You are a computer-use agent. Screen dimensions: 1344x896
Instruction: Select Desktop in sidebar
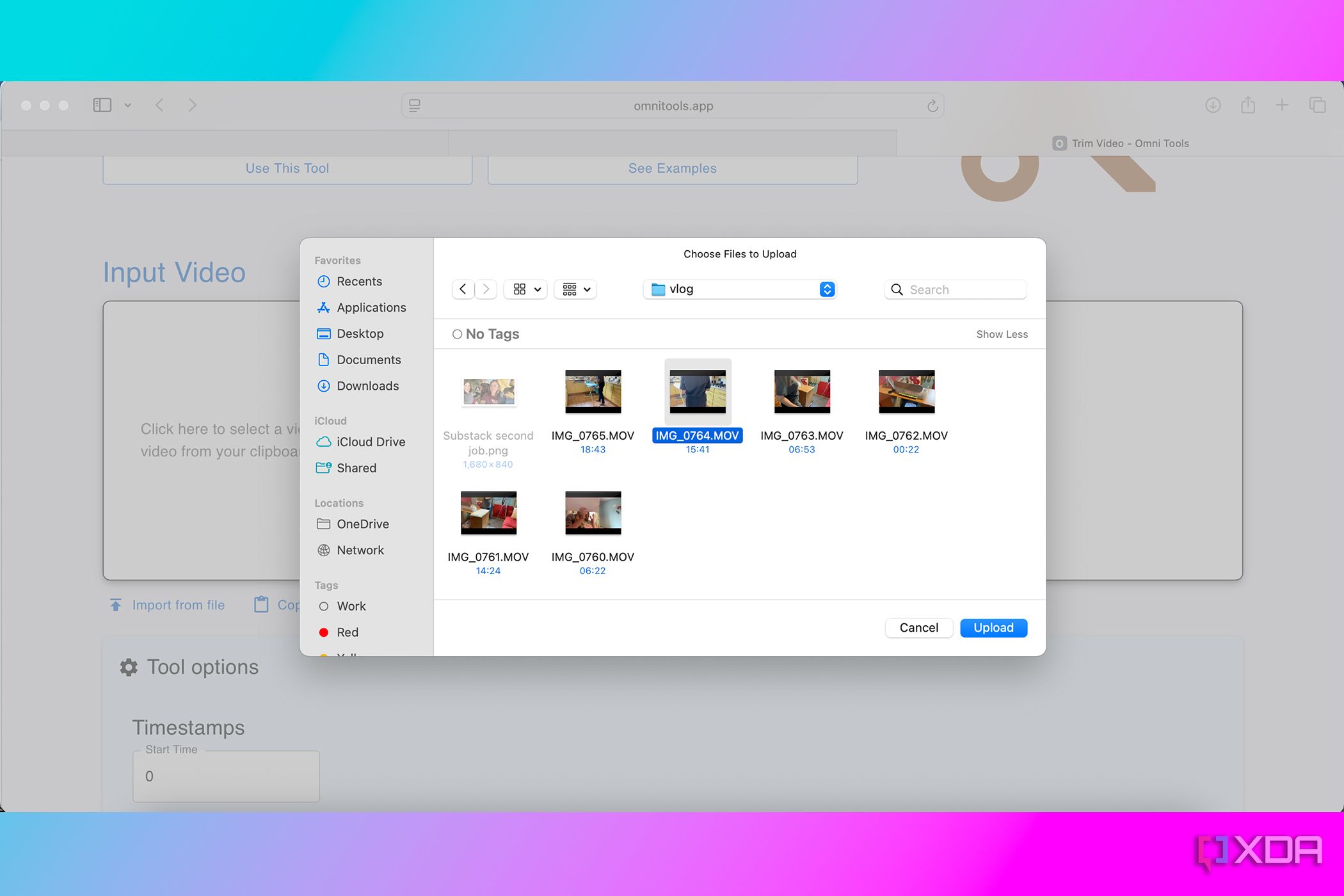pyautogui.click(x=360, y=334)
